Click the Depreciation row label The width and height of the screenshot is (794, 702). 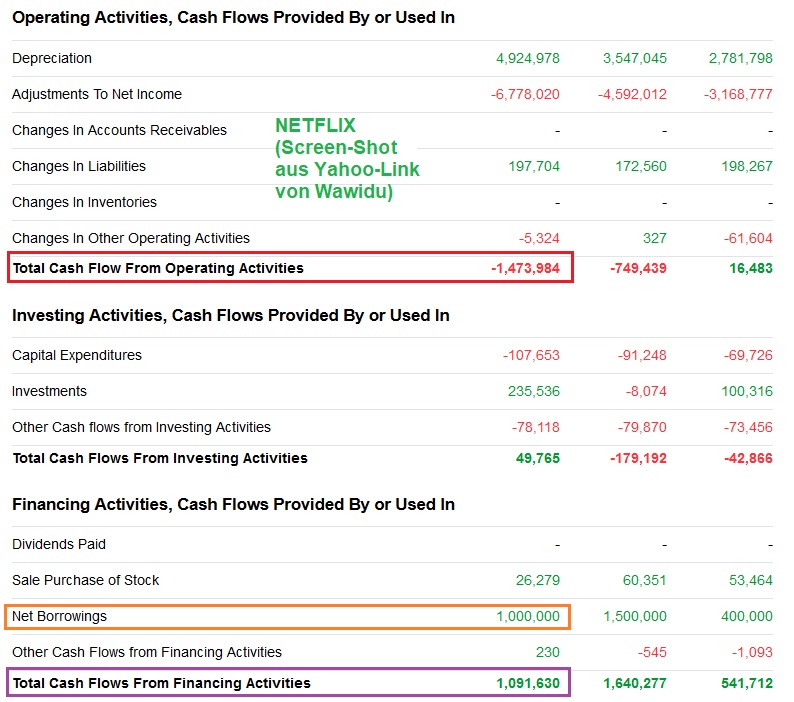pos(52,58)
